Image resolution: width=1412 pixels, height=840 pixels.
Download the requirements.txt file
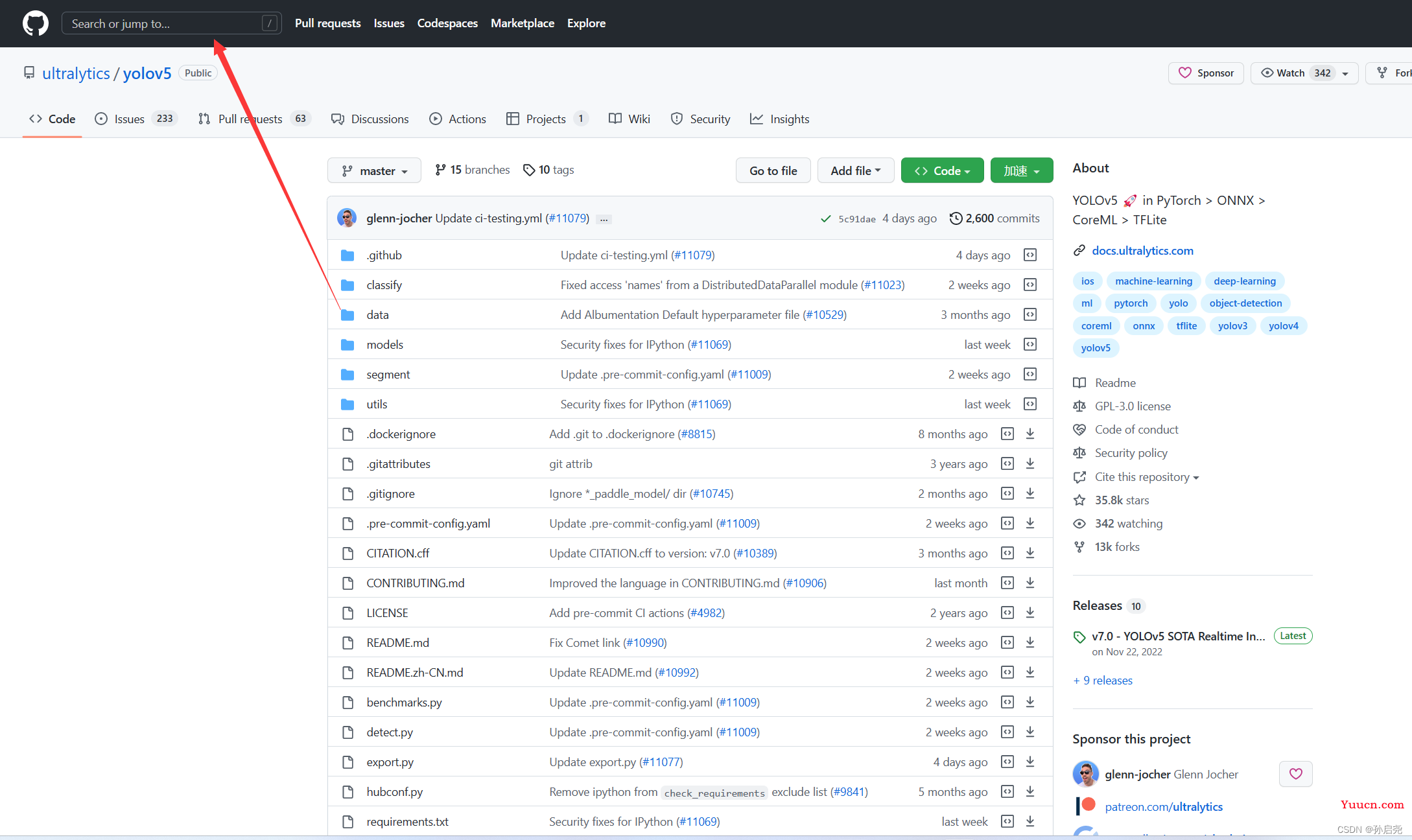pos(1030,822)
